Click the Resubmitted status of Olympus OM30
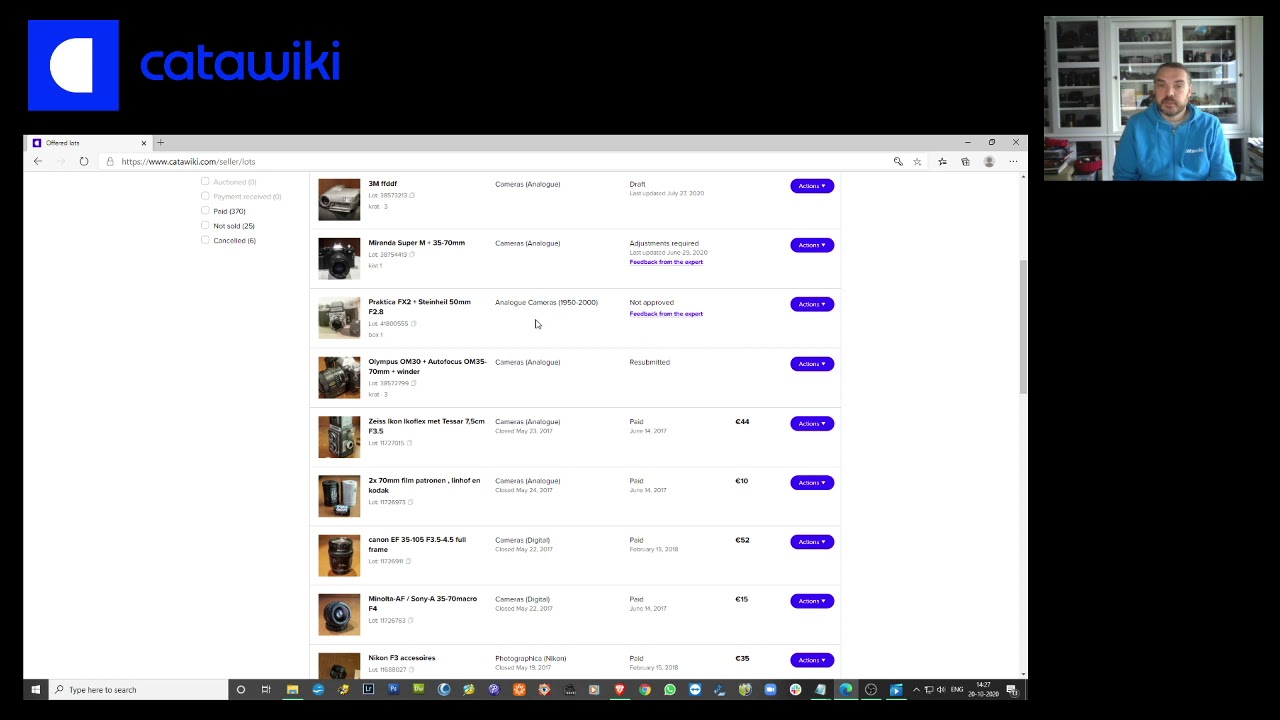Viewport: 1280px width, 720px height. click(649, 362)
